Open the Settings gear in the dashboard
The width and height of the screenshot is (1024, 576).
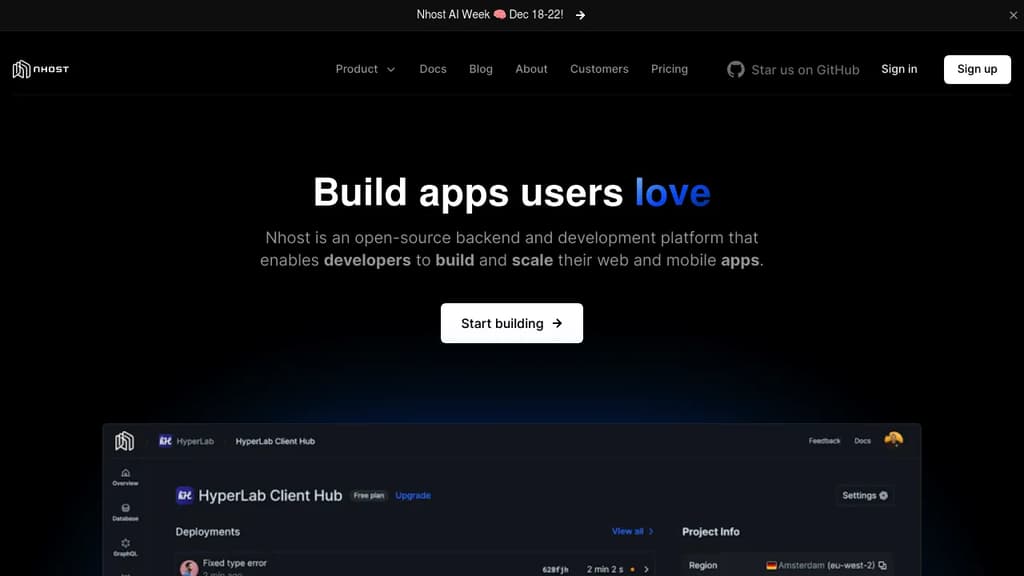click(x=865, y=495)
